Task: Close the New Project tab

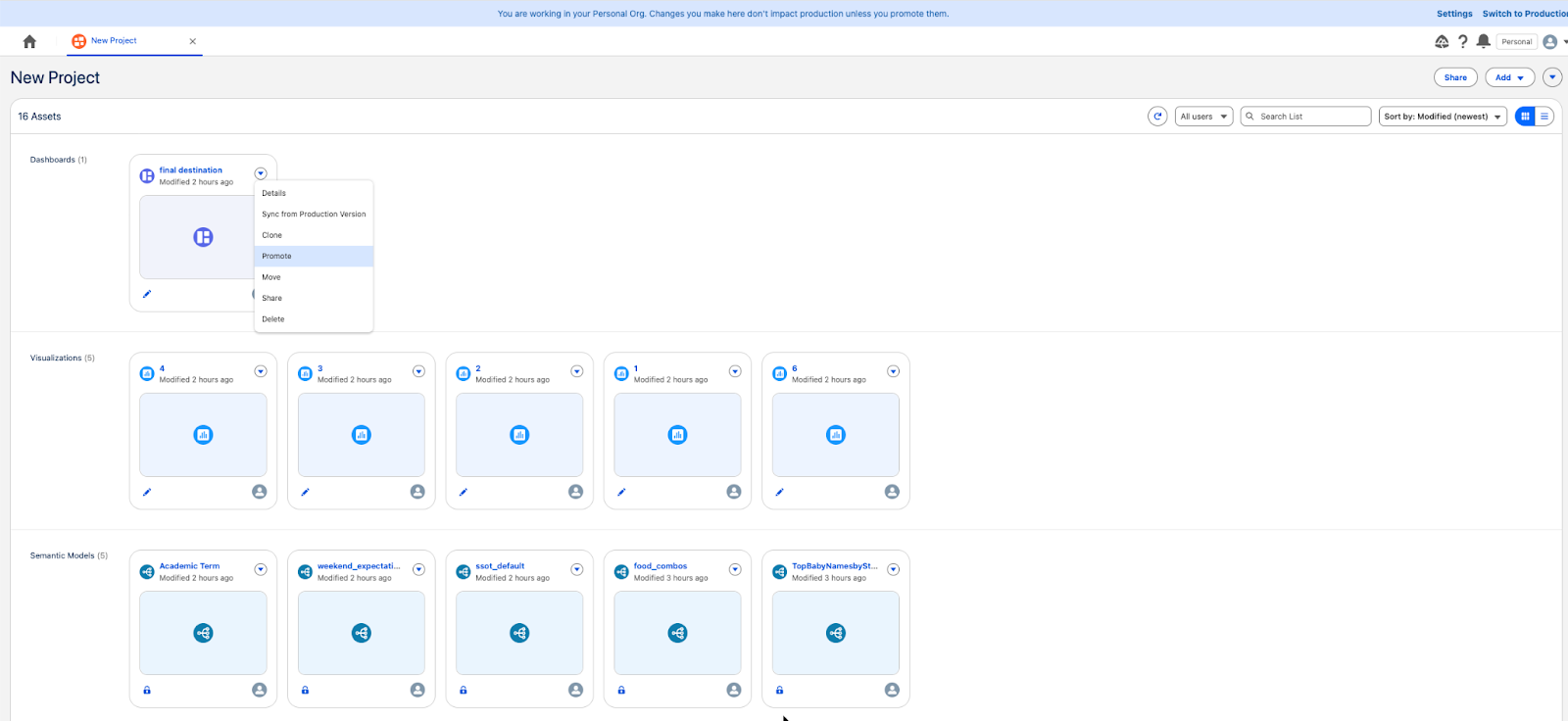Action: 193,41
